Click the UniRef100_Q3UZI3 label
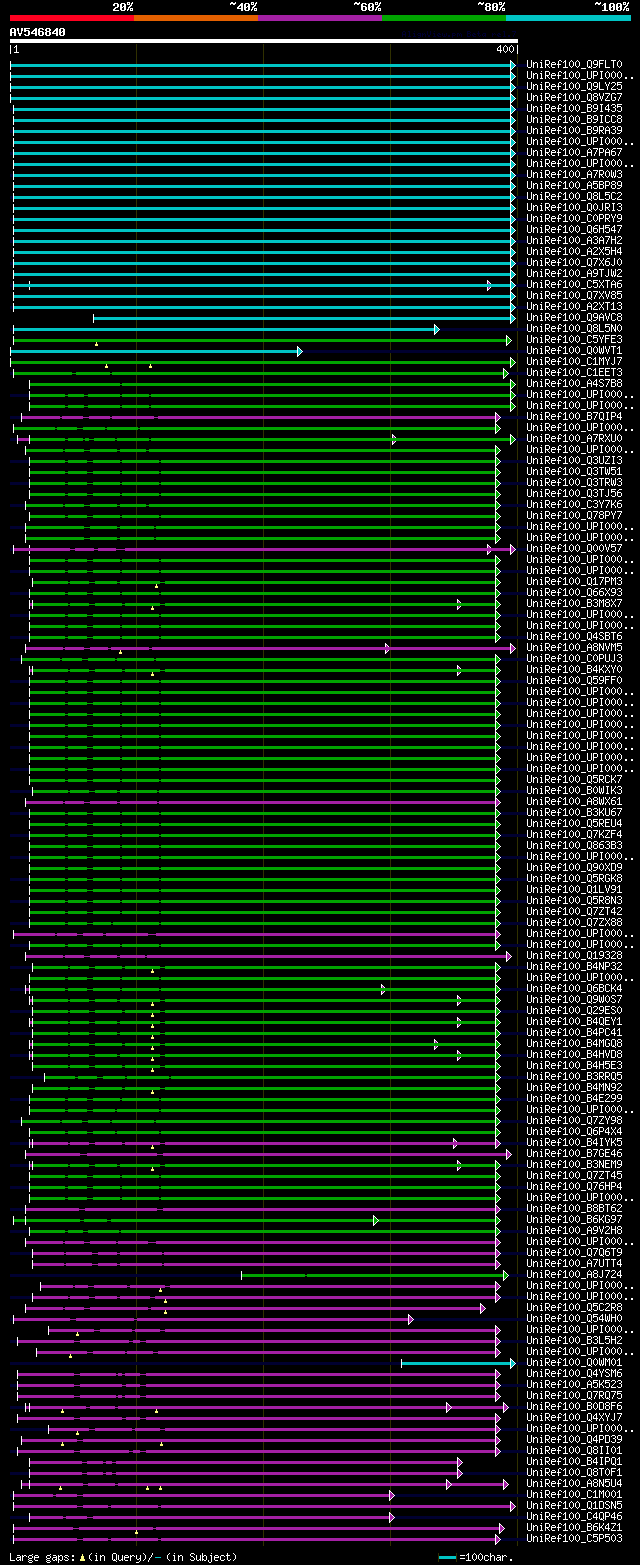Screen dimensions: 640x1565 coord(574,461)
